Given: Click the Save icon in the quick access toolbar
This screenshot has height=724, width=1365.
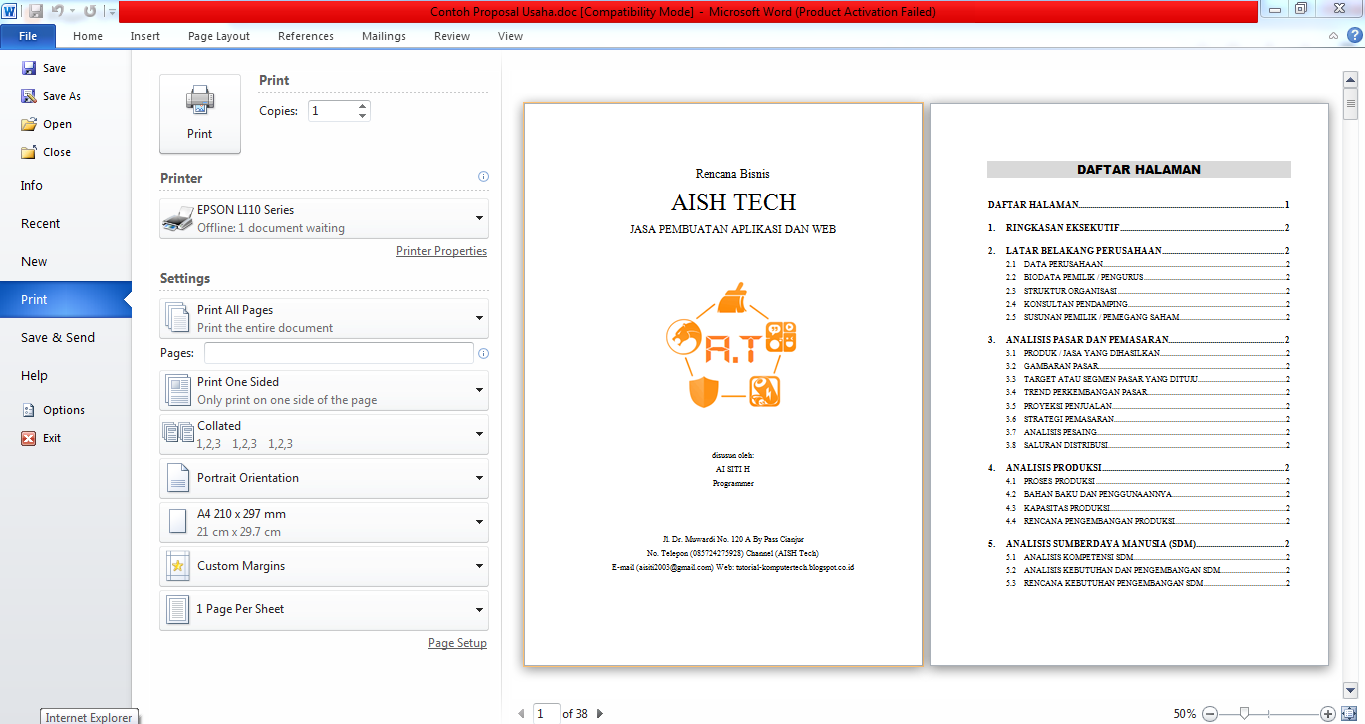Looking at the screenshot, I should (x=36, y=11).
